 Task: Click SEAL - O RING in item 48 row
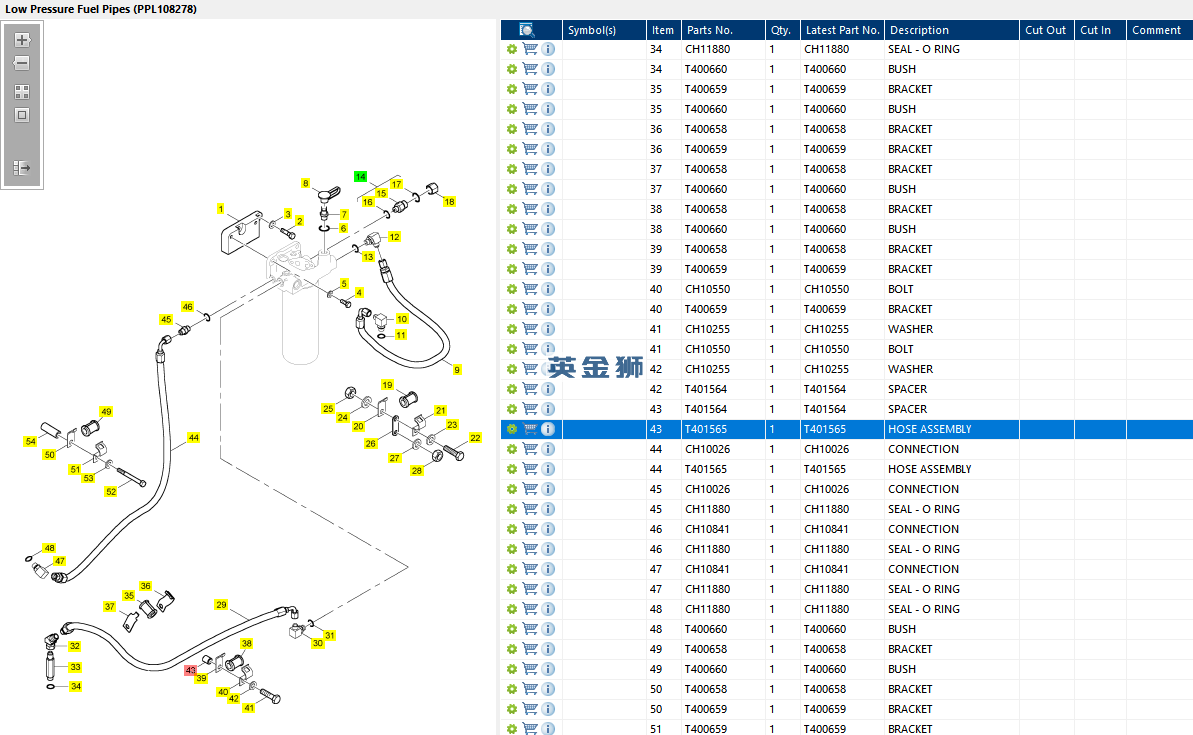coord(924,609)
